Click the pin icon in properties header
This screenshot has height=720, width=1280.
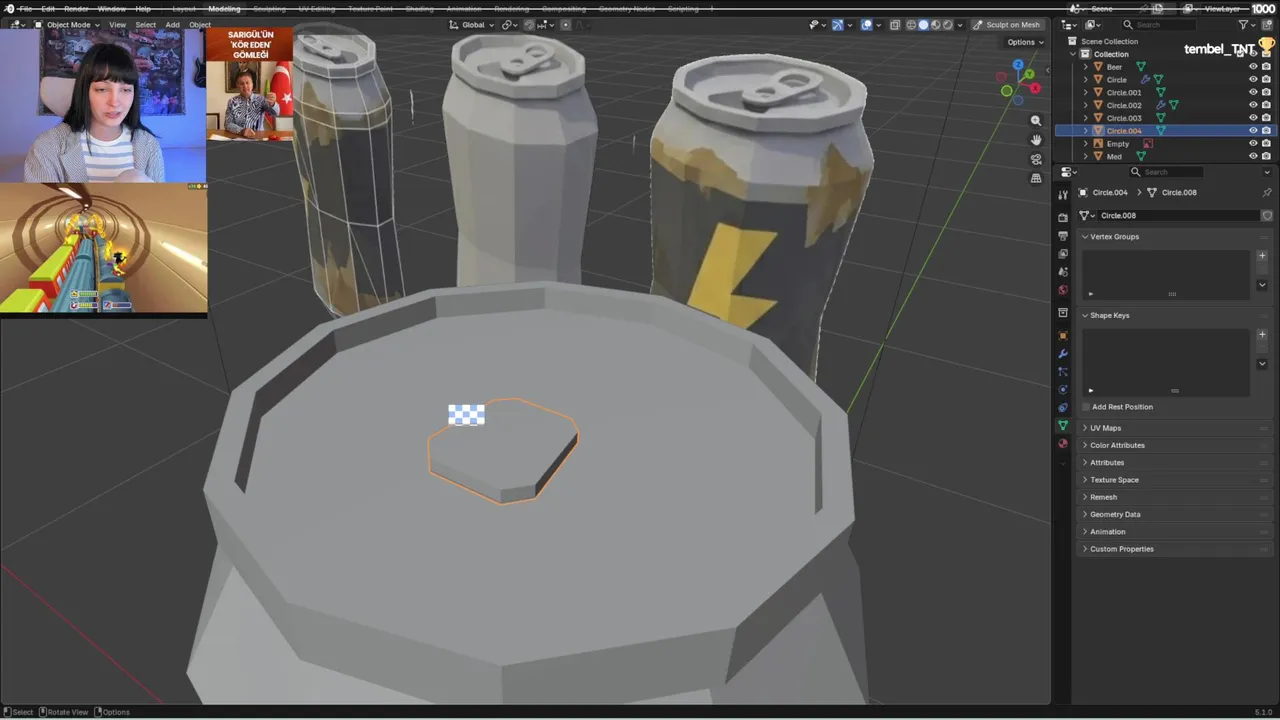click(1266, 192)
